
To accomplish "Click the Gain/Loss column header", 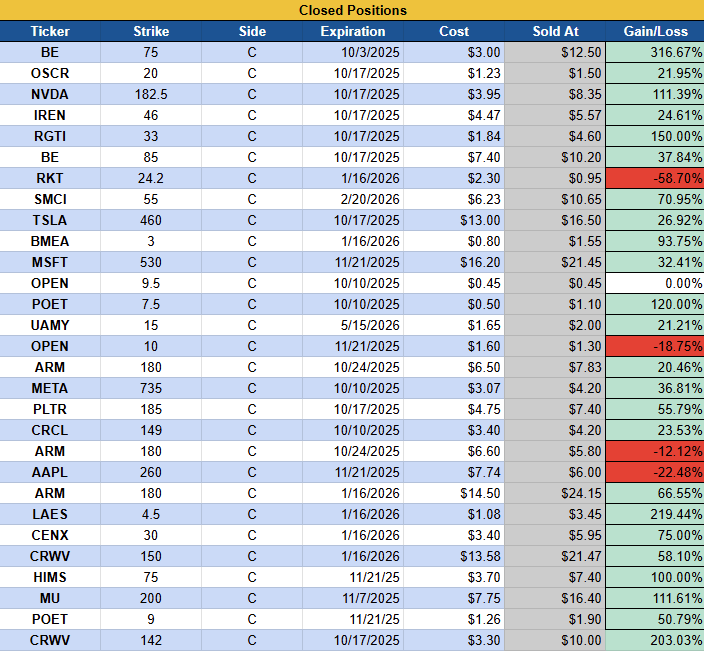I will coord(655,31).
